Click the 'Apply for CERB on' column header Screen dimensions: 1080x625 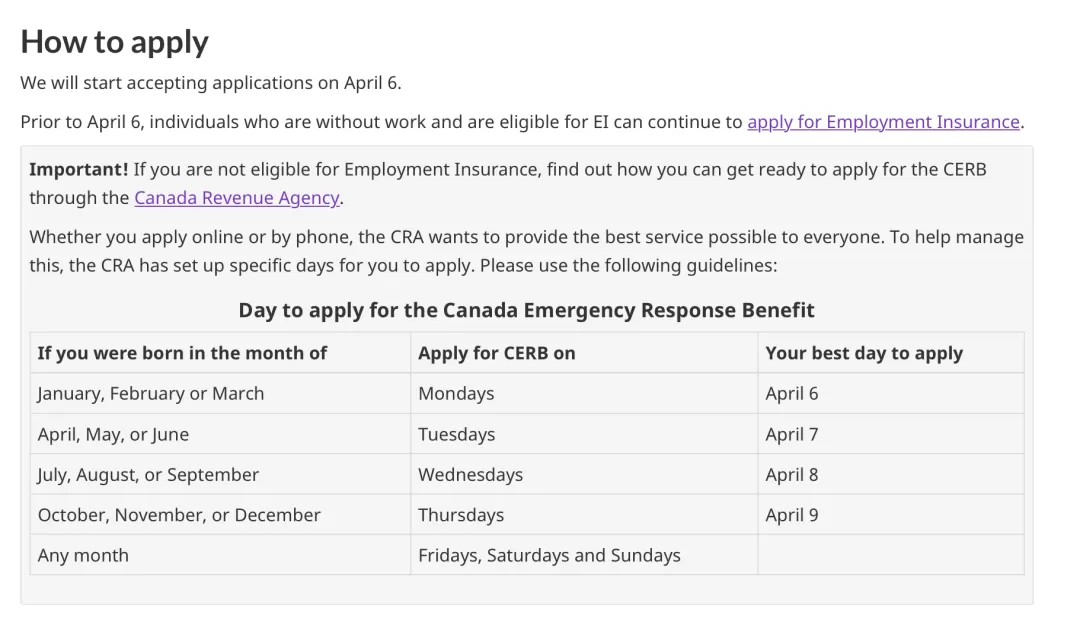[584, 353]
